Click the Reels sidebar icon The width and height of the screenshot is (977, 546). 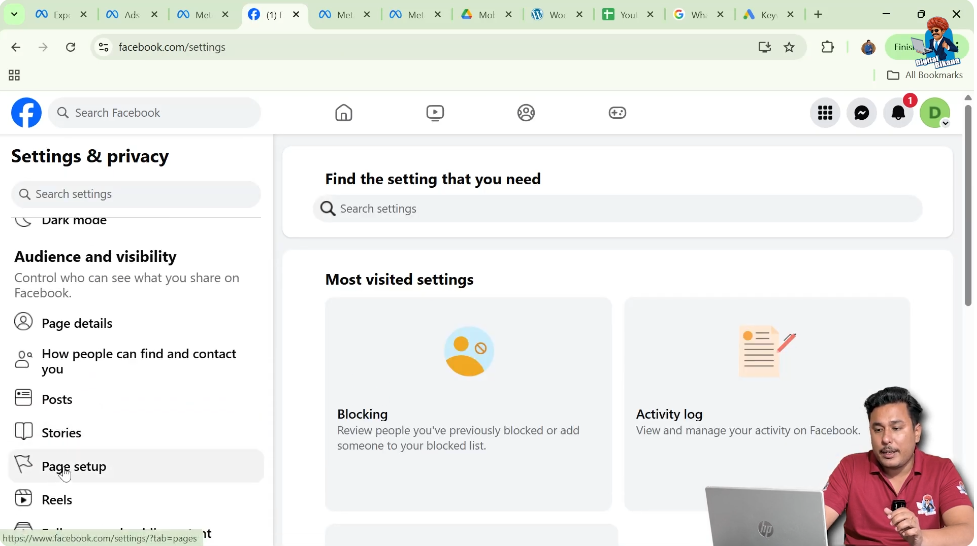click(x=23, y=498)
